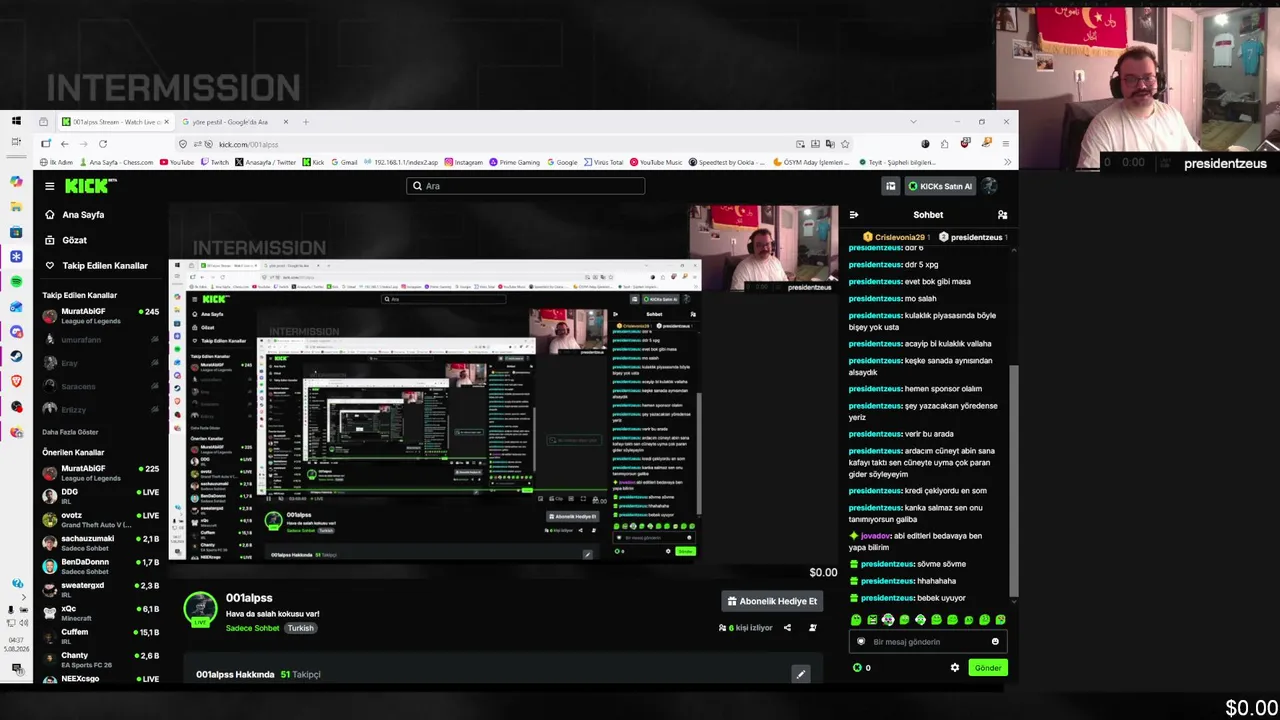
Task: Open the Windows Start menu
Action: tap(16, 121)
